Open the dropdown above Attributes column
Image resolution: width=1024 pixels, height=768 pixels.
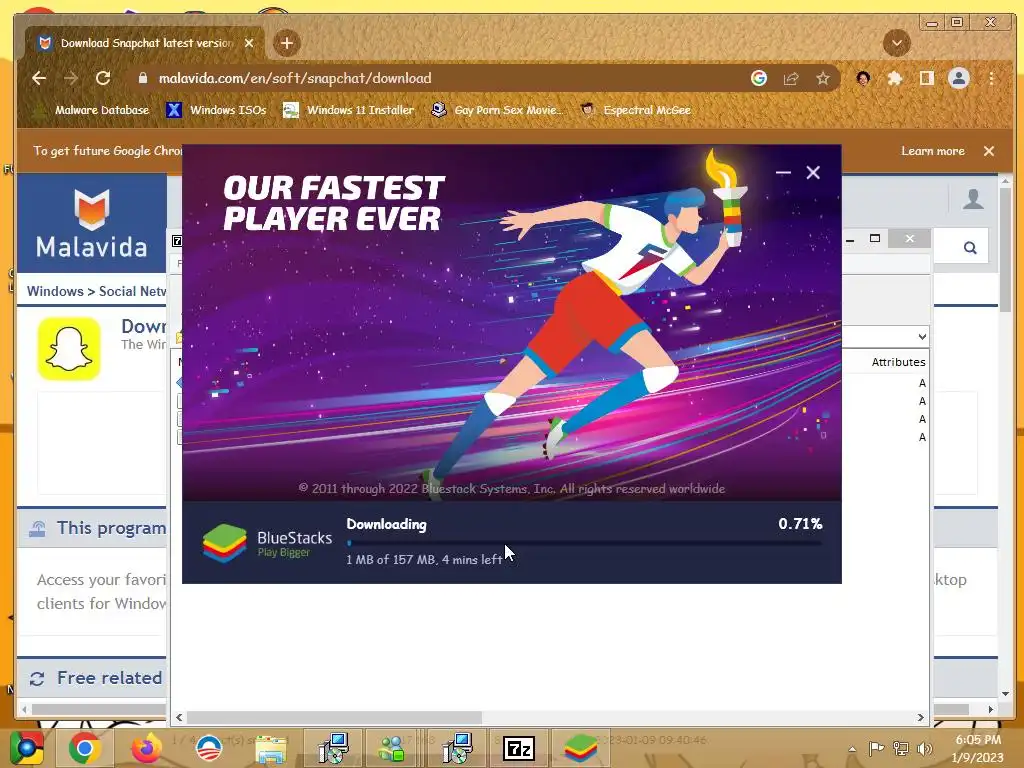click(x=921, y=337)
